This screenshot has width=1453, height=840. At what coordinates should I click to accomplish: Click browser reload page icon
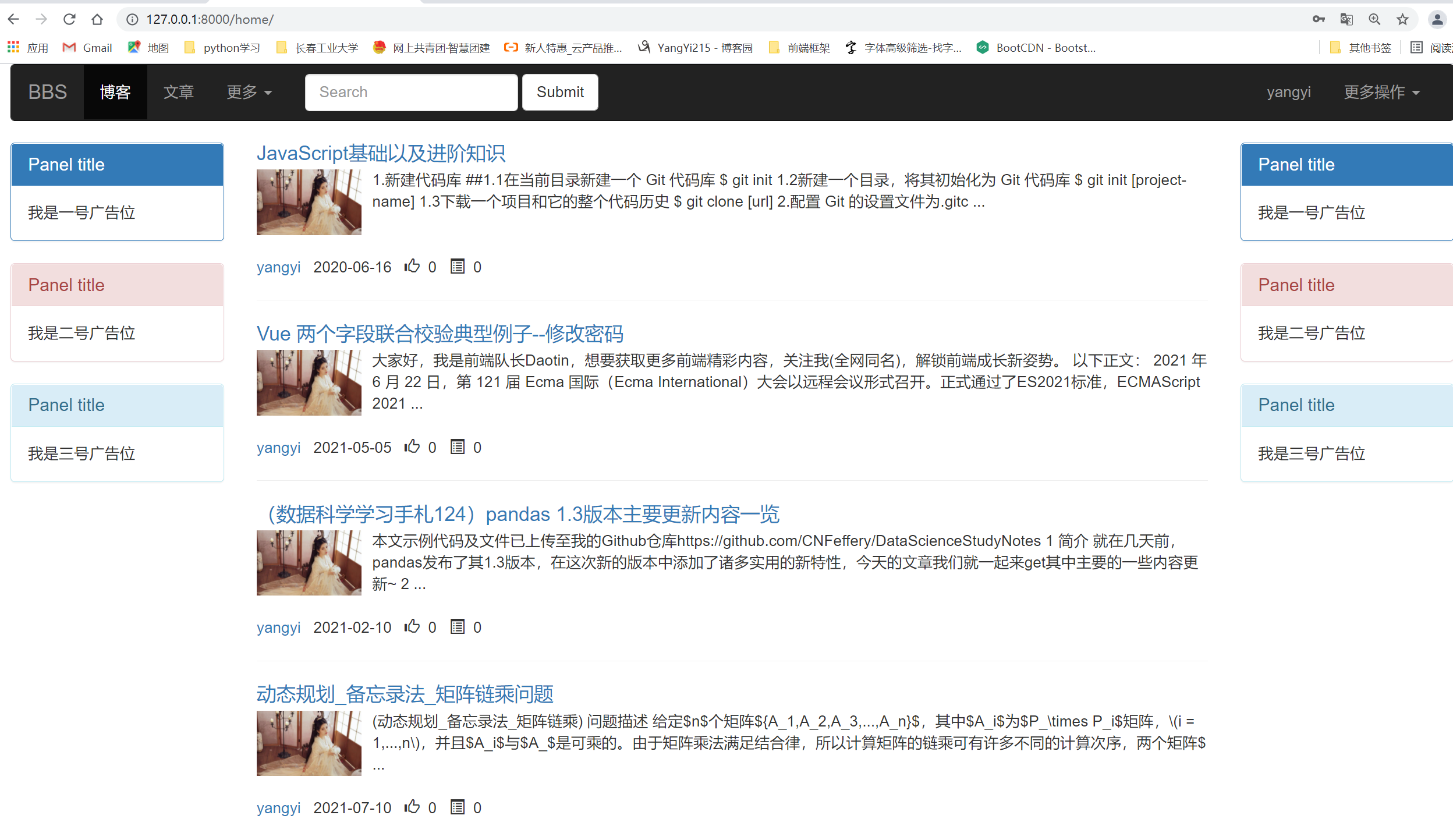click(69, 19)
